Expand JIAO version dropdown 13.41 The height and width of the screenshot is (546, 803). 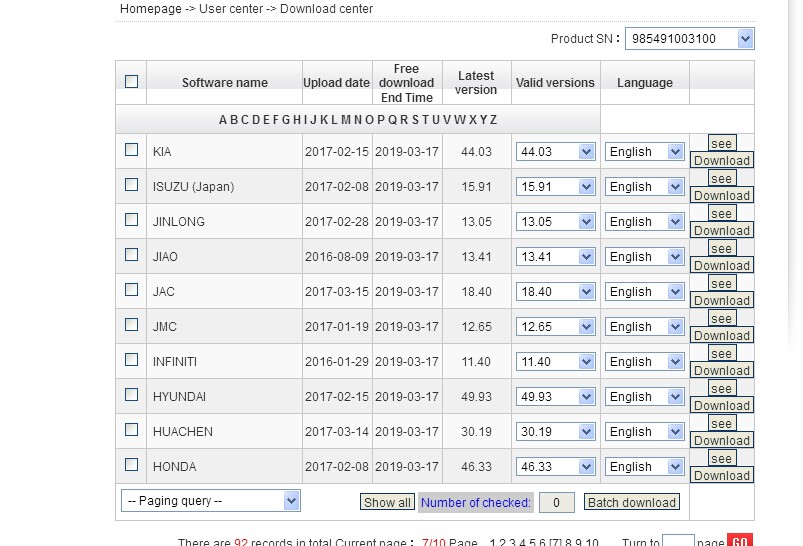coord(556,257)
